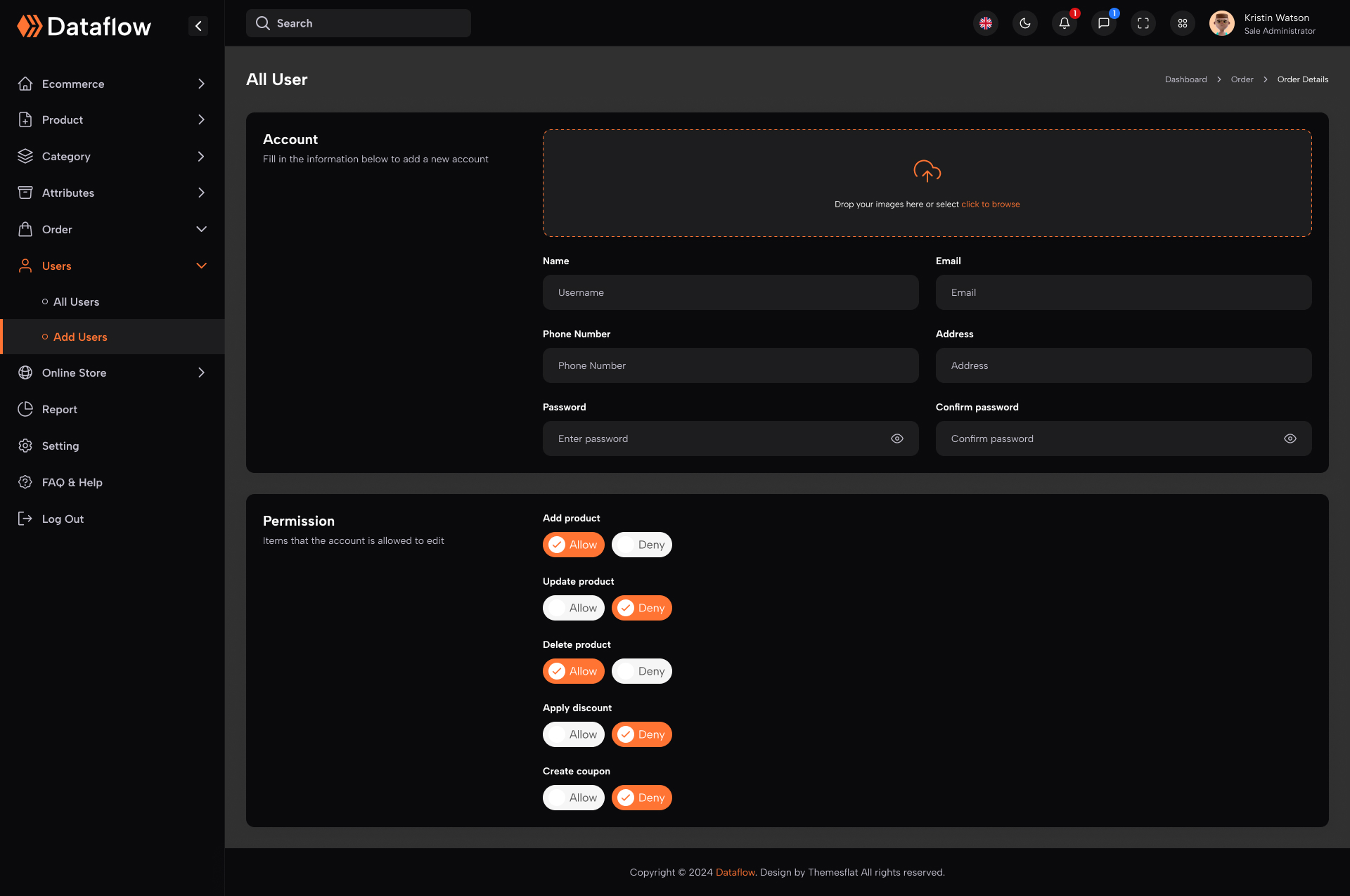The height and width of the screenshot is (896, 1350).
Task: Open notifications via the bell icon
Action: 1064,23
